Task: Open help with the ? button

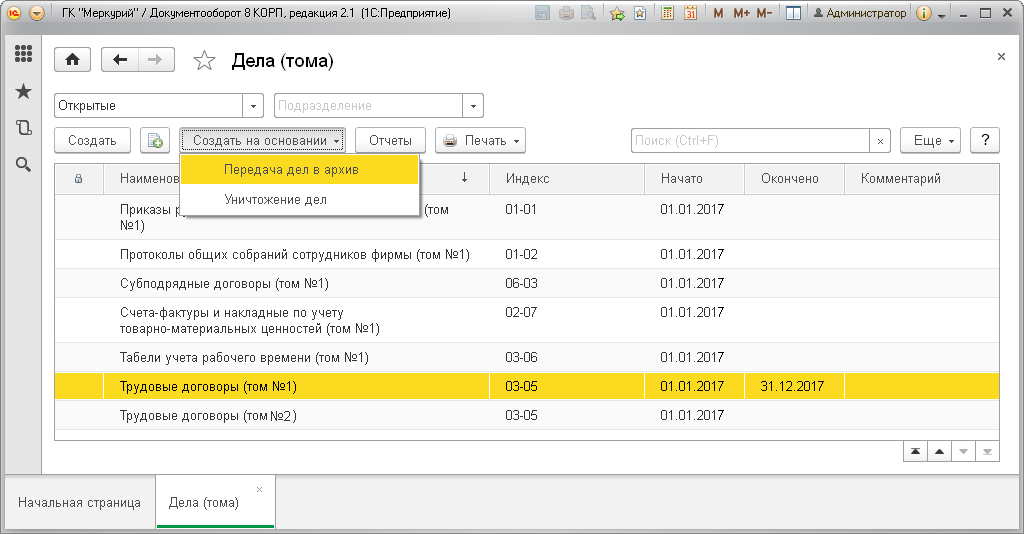Action: click(985, 140)
